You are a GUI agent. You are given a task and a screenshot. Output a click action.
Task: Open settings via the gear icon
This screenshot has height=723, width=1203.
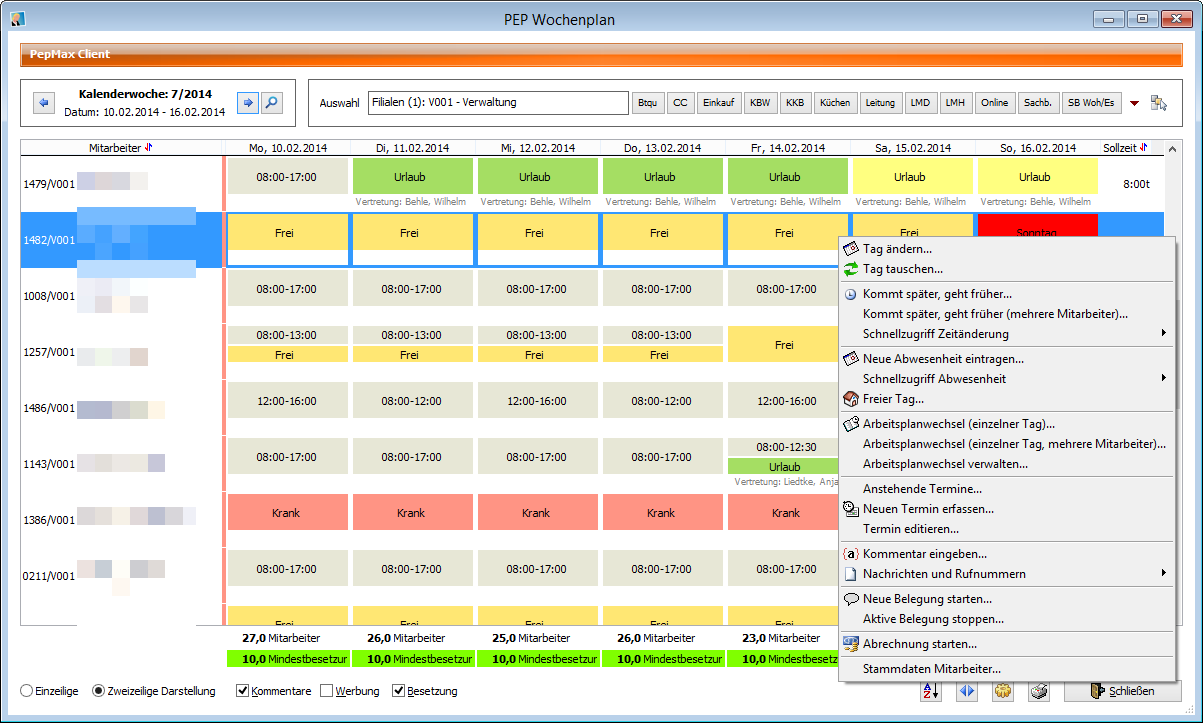1003,691
